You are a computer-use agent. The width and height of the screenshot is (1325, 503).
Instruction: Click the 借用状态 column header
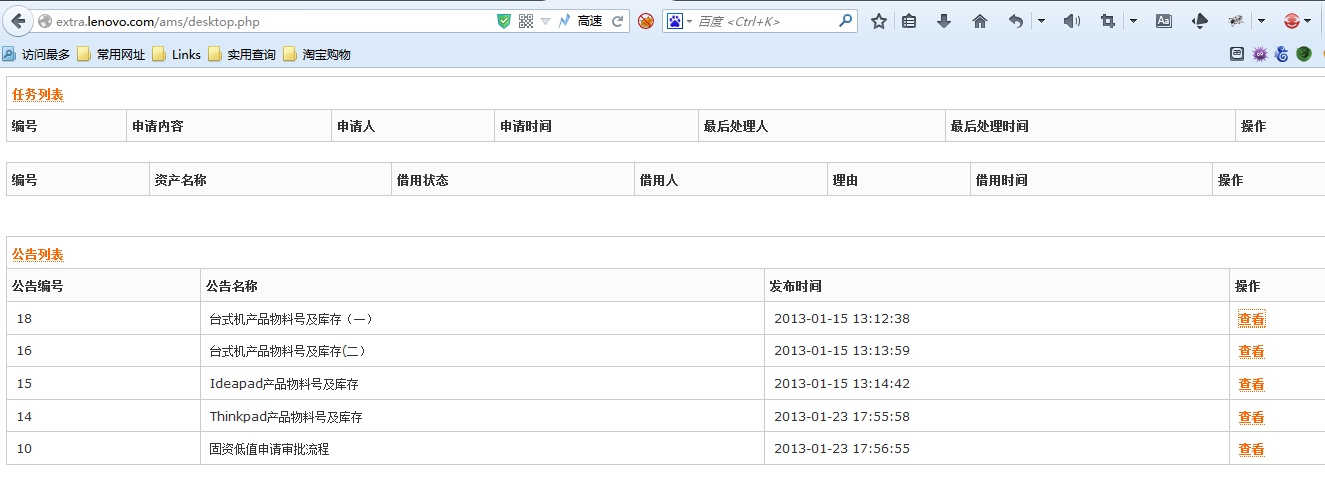tap(423, 180)
